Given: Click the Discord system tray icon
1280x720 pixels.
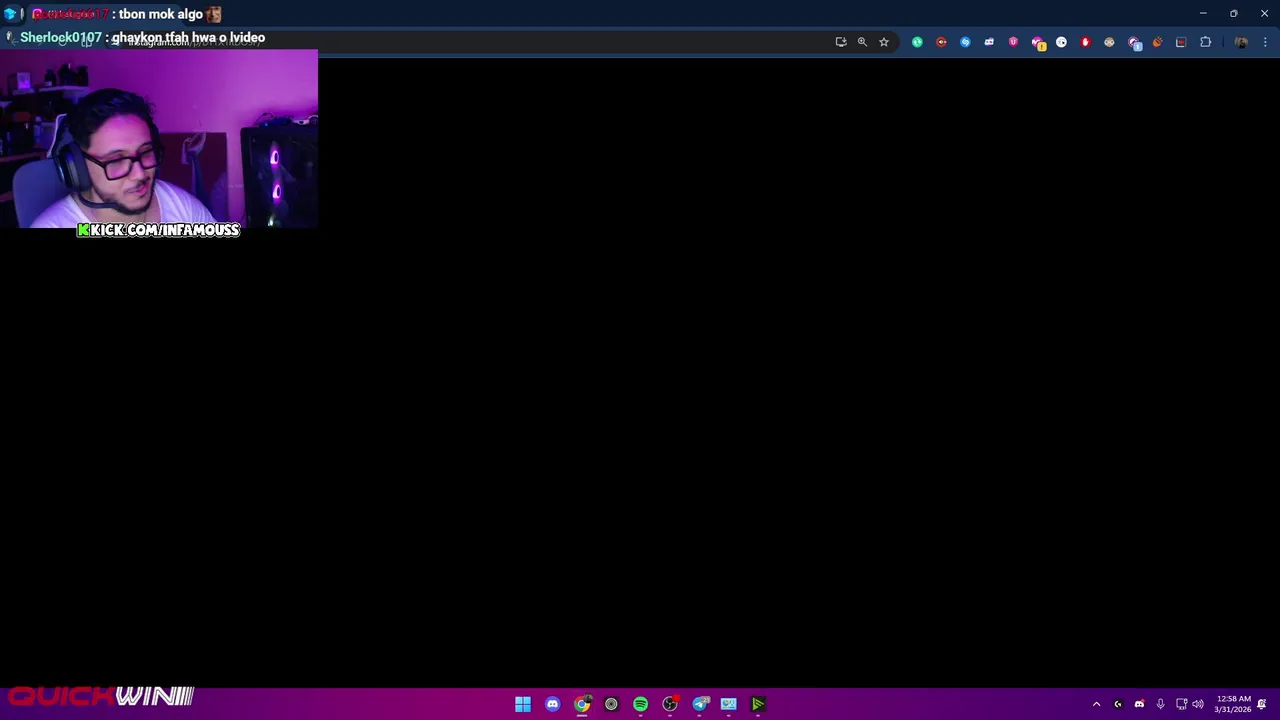Looking at the screenshot, I should pyautogui.click(x=1139, y=704).
